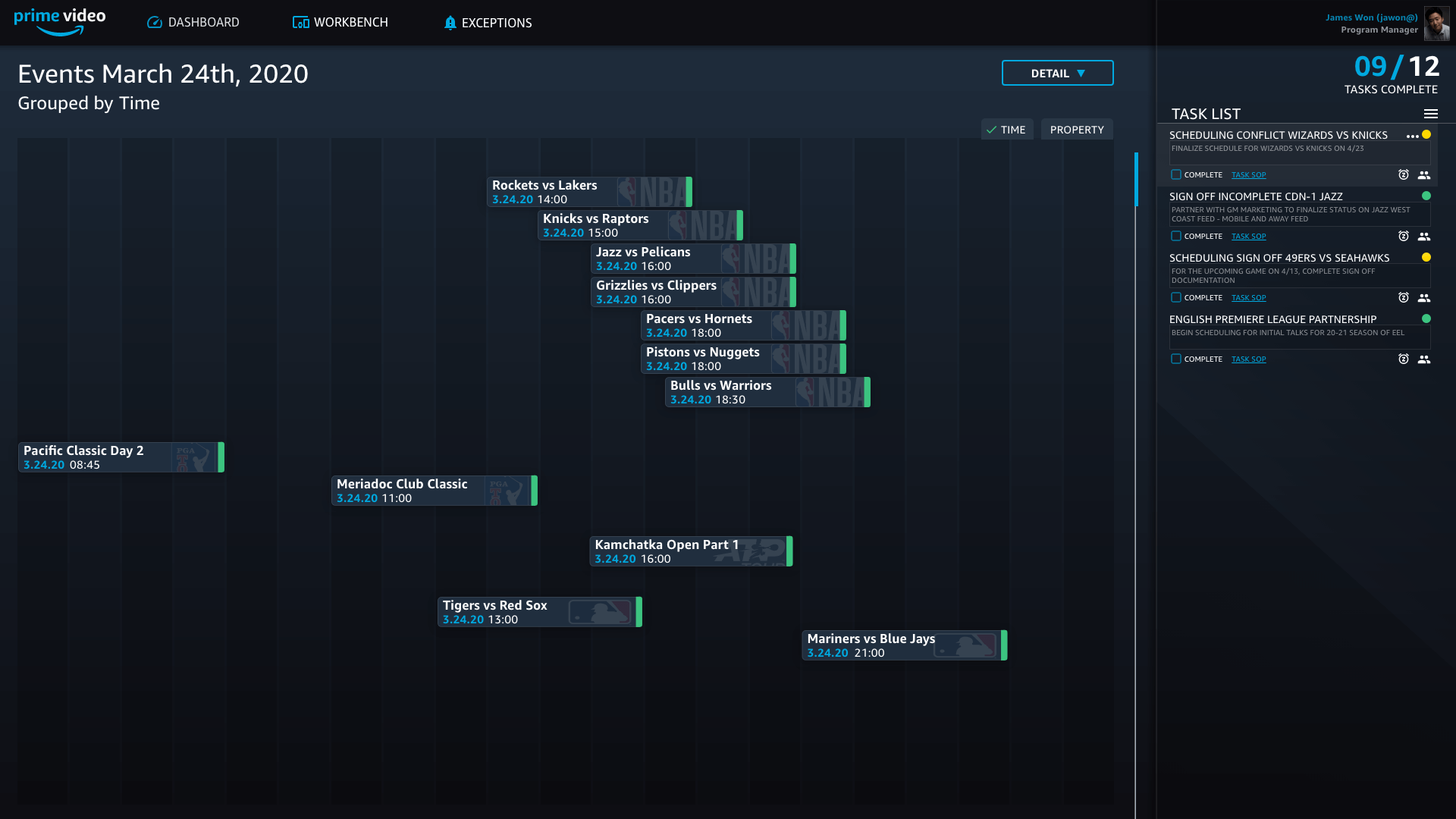
Task: Click assignees icon for Wizards vs Knicks task
Action: point(1423,175)
